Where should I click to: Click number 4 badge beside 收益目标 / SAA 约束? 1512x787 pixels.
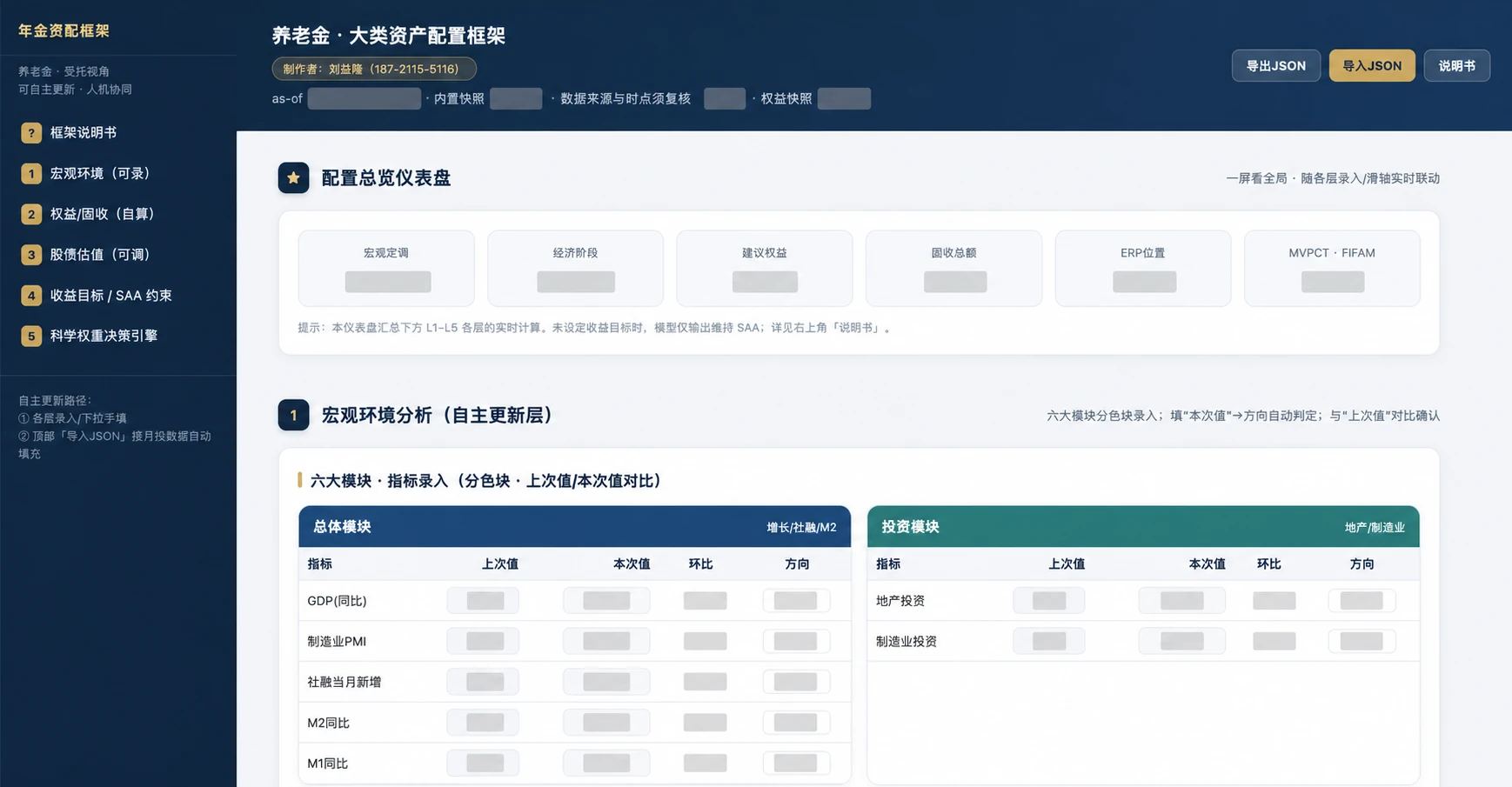click(31, 296)
